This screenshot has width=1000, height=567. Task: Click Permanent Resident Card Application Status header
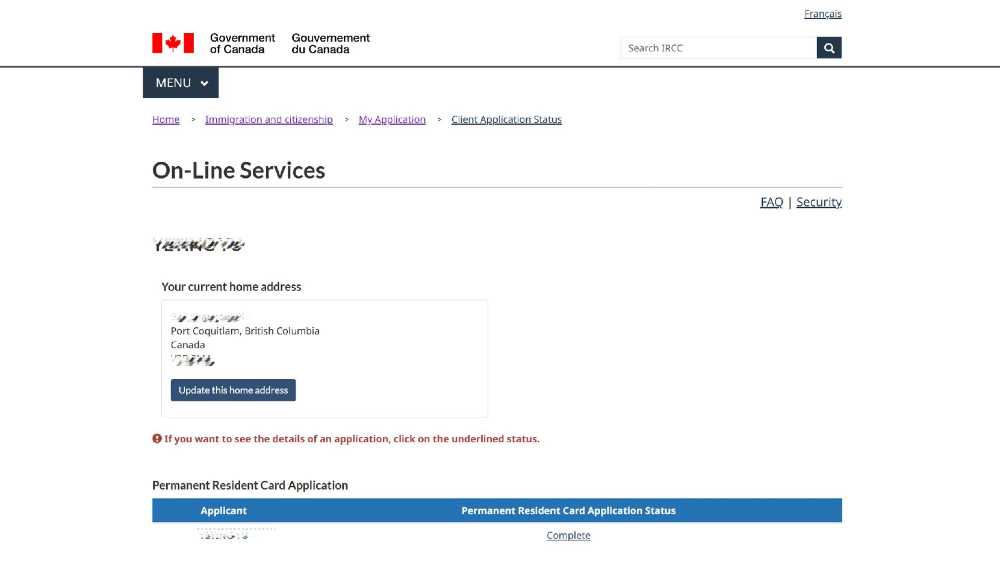pyautogui.click(x=568, y=511)
